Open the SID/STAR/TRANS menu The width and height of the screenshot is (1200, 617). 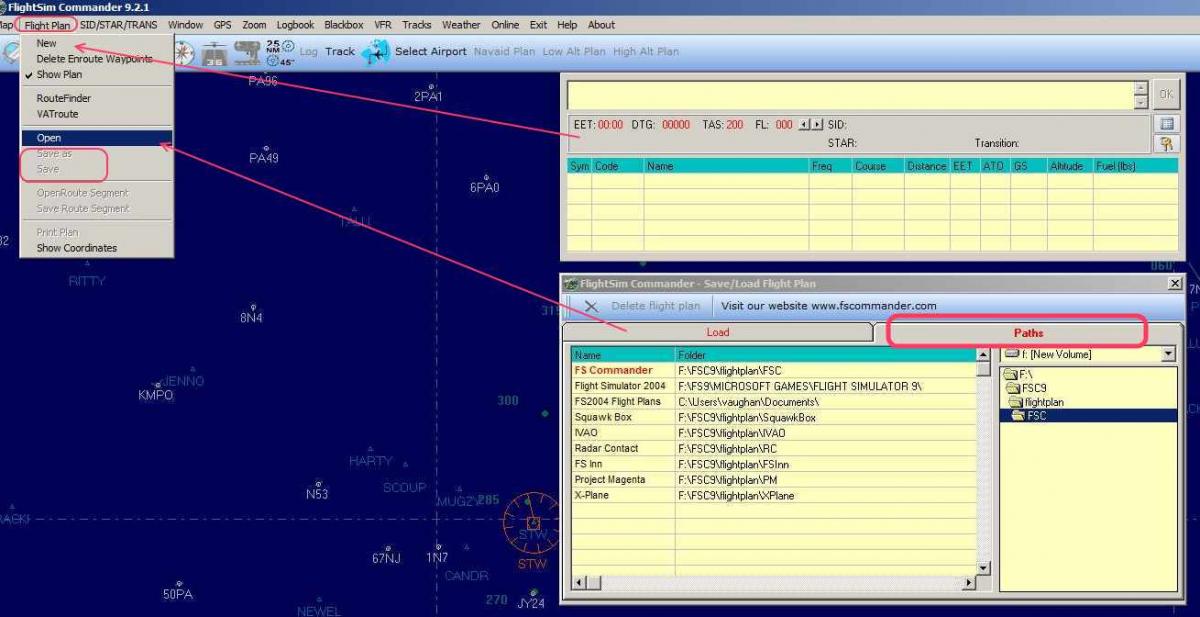click(x=119, y=25)
